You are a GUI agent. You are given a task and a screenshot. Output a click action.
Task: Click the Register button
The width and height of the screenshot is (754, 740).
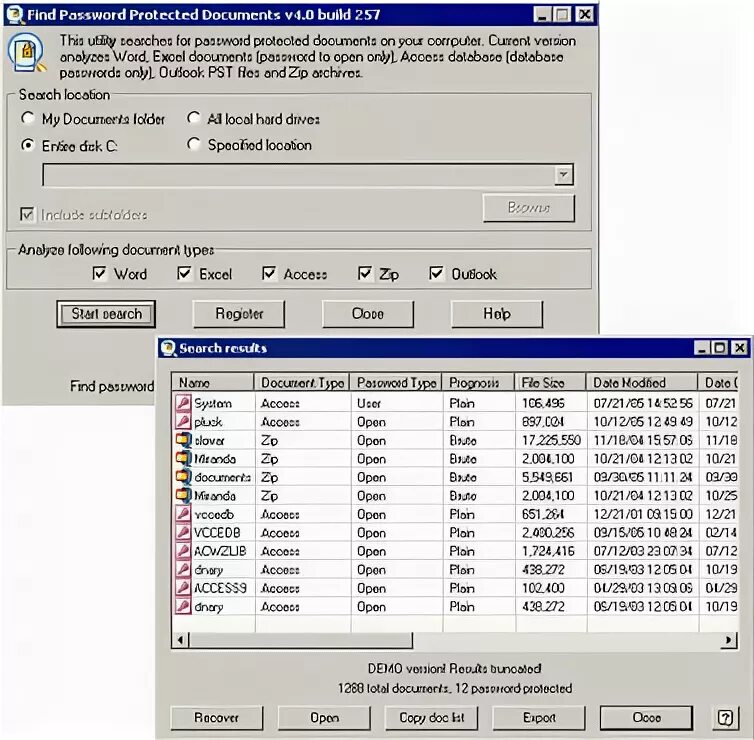coord(239,314)
